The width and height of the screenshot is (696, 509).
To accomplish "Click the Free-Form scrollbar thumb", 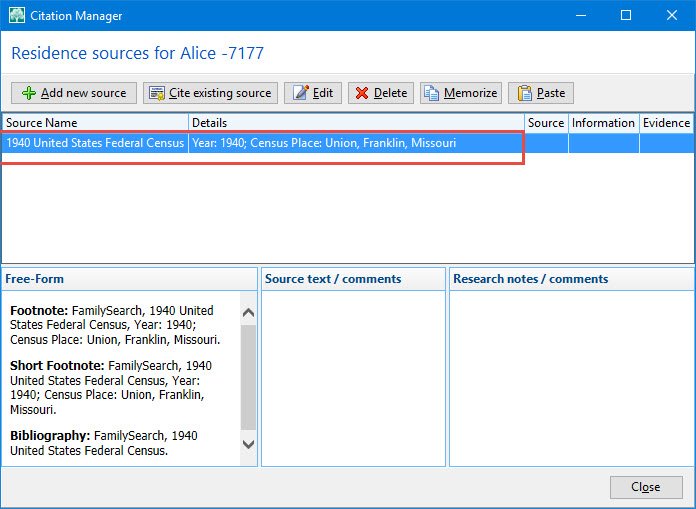I will (249, 377).
